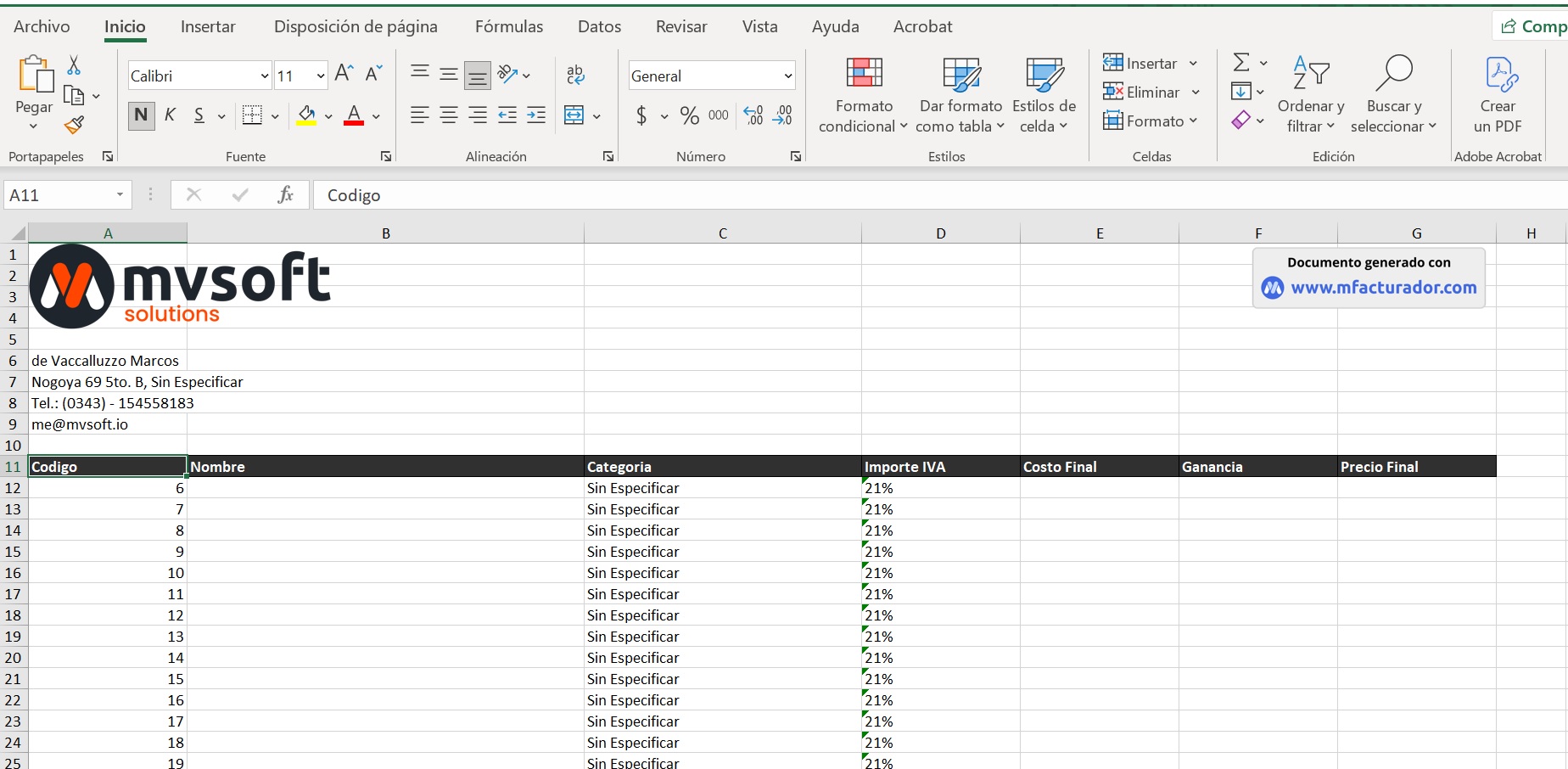Viewport: 1568px width, 769px height.
Task: Click the Eliminar cells button
Action: tap(1141, 93)
